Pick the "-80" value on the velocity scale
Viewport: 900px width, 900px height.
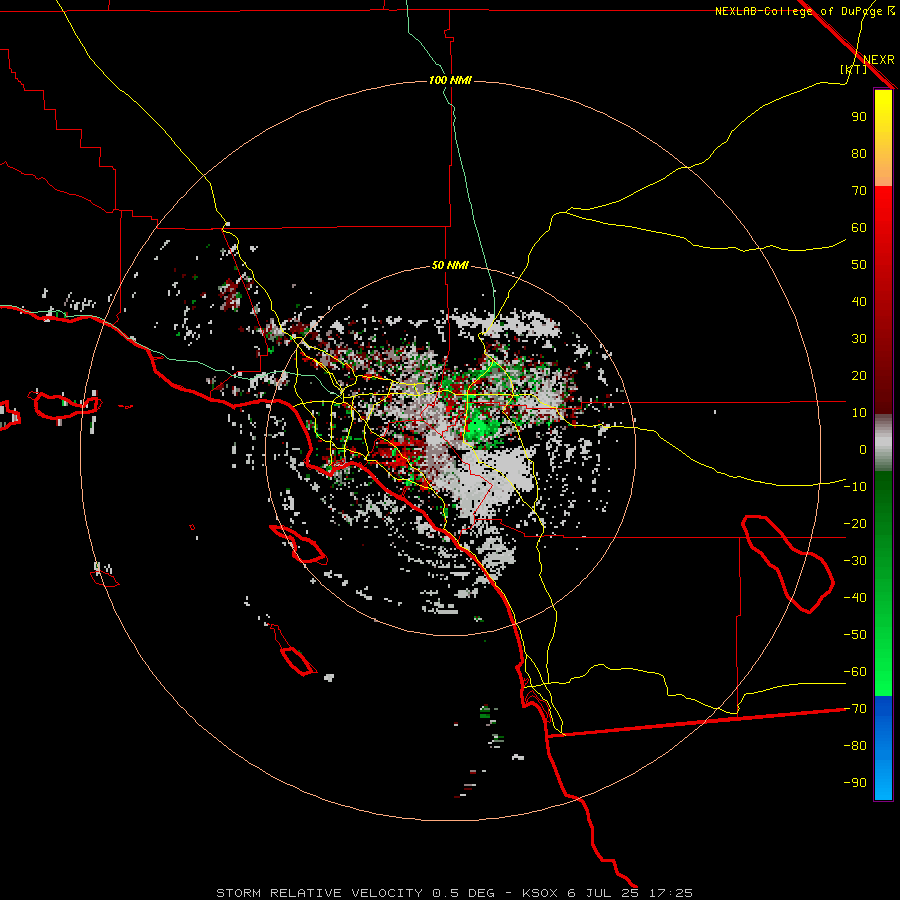point(855,746)
